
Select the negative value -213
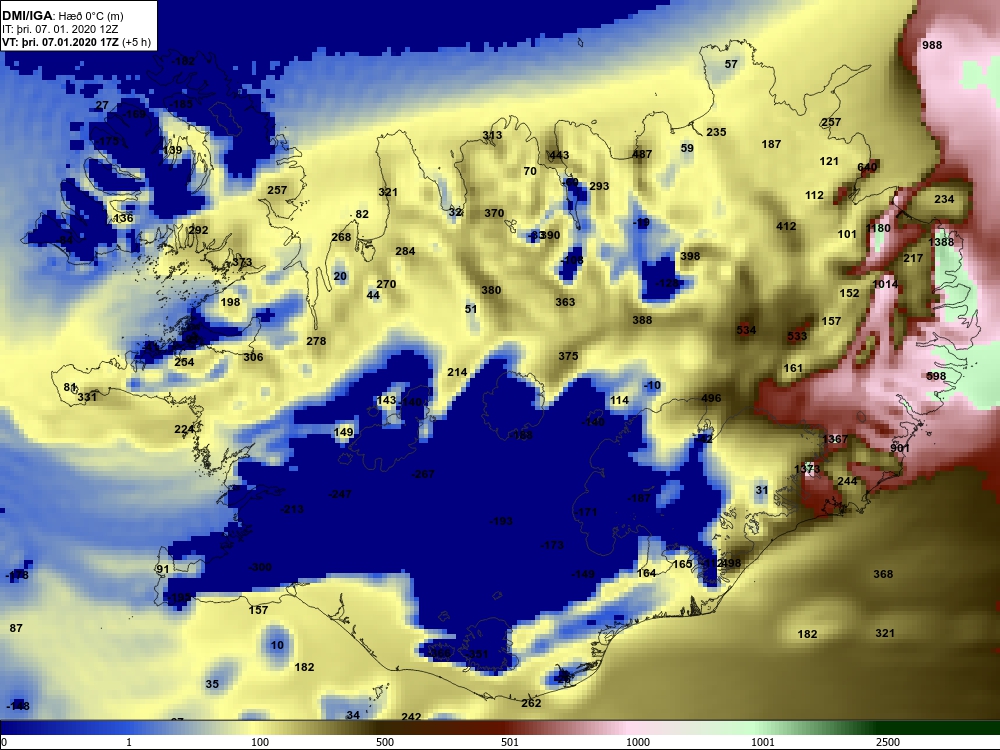292,509
